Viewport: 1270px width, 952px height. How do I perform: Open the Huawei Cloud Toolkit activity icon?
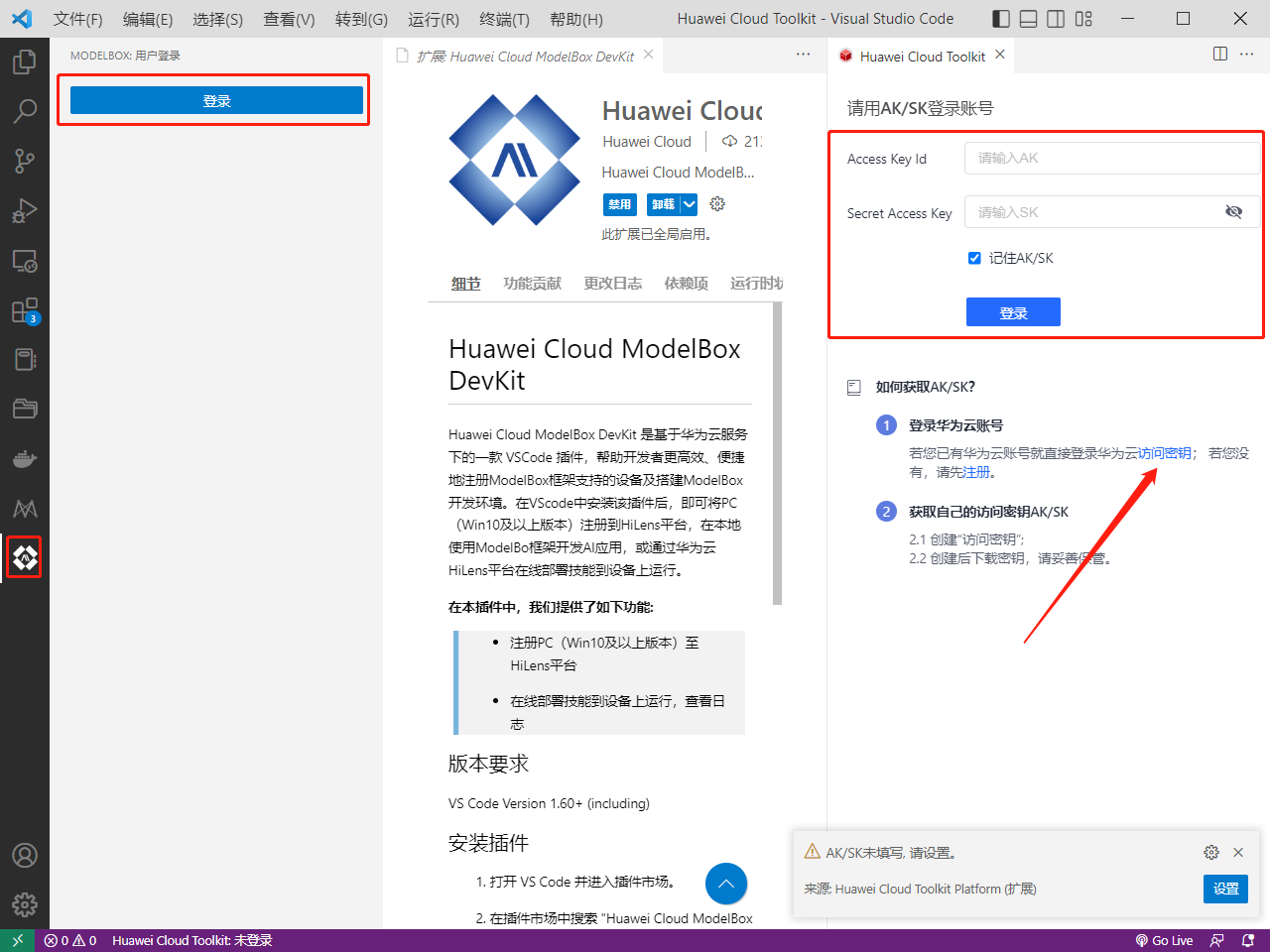click(25, 558)
